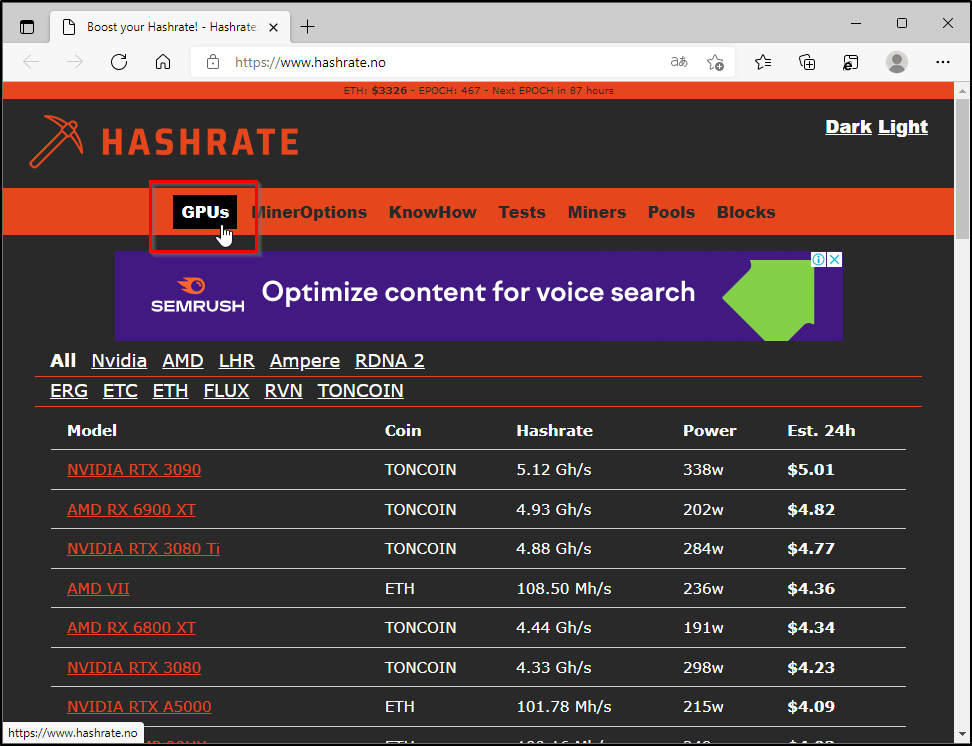Filter GPUs by Nvidia
Image resolution: width=972 pixels, height=746 pixels.
(x=119, y=360)
